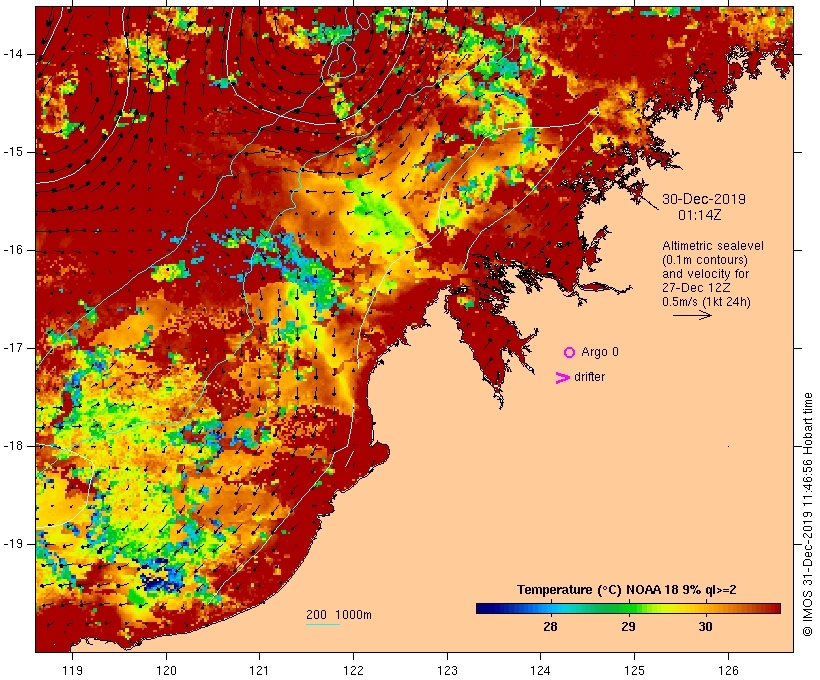This screenshot has width=820, height=680.
Task: Click the '(0.1m contours)' text
Action: (705, 260)
